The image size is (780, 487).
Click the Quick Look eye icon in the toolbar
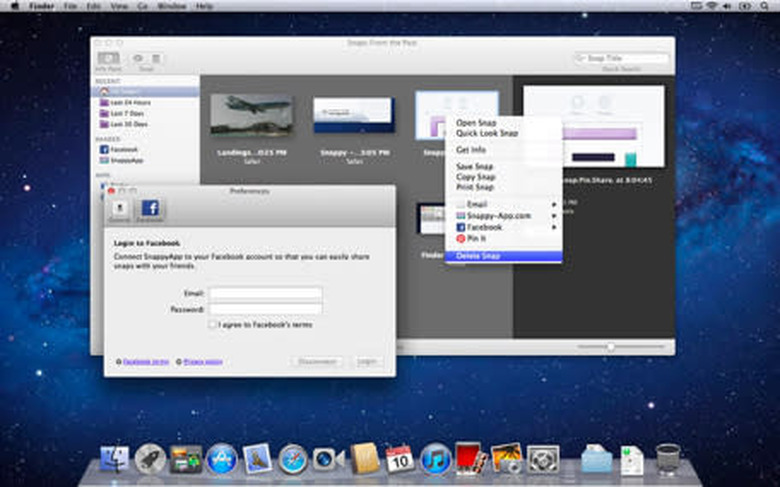pos(138,59)
